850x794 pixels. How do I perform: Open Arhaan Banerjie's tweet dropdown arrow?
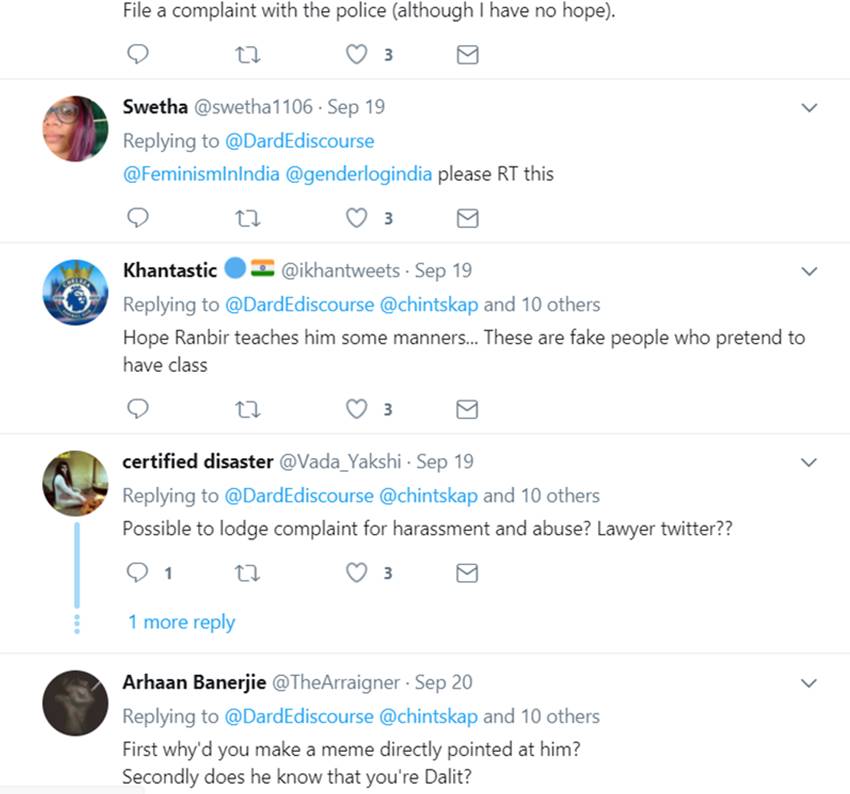pyautogui.click(x=810, y=684)
